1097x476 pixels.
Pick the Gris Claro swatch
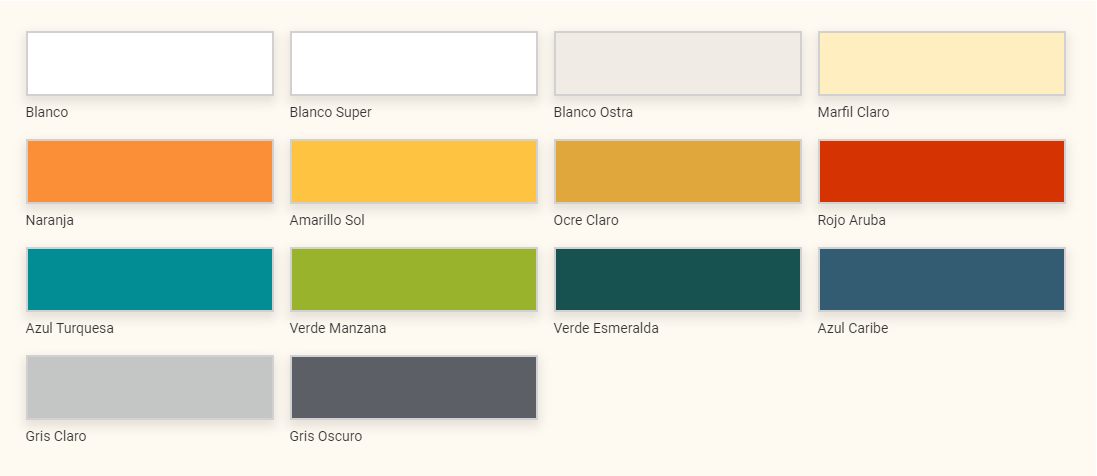[150, 387]
